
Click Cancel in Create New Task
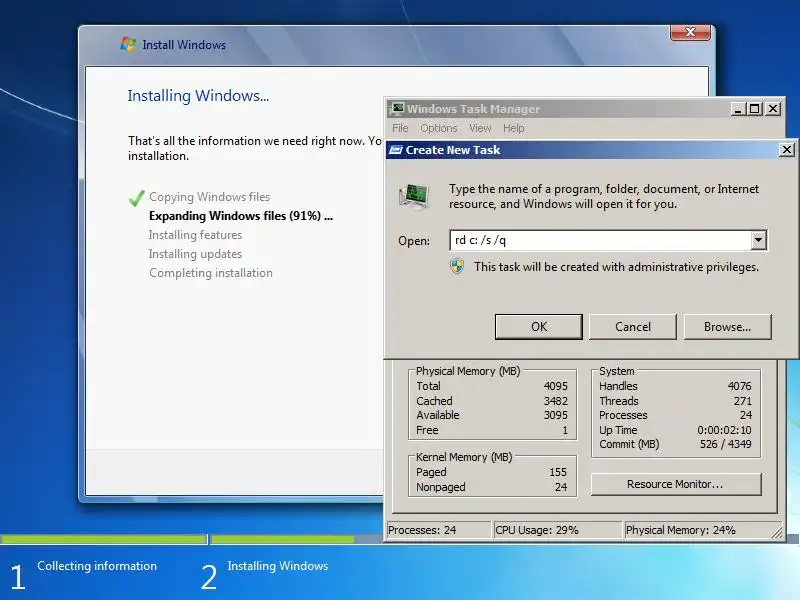(633, 327)
